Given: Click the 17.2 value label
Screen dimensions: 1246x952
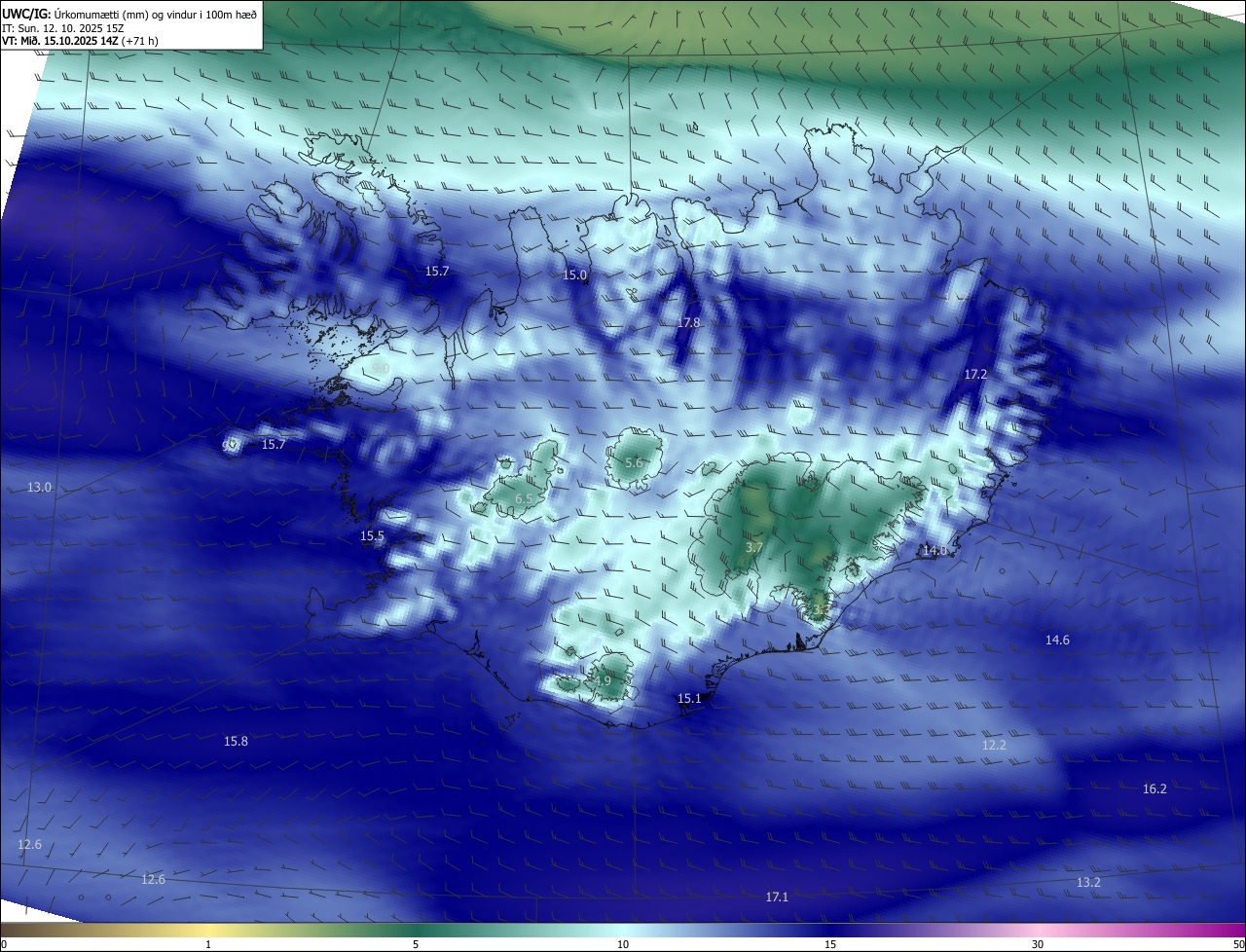Looking at the screenshot, I should tap(975, 374).
